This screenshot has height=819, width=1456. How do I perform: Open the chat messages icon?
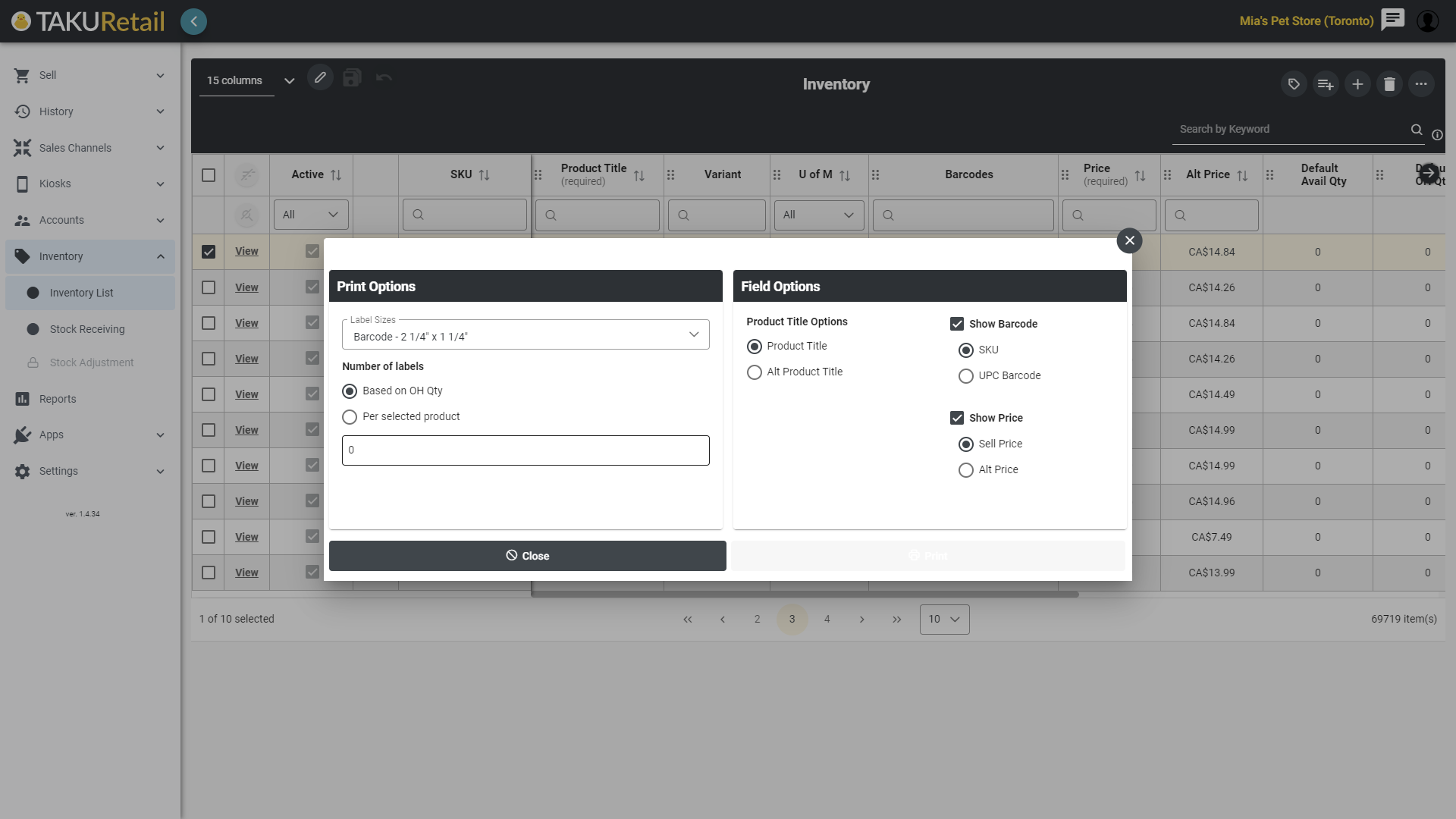click(x=1392, y=20)
